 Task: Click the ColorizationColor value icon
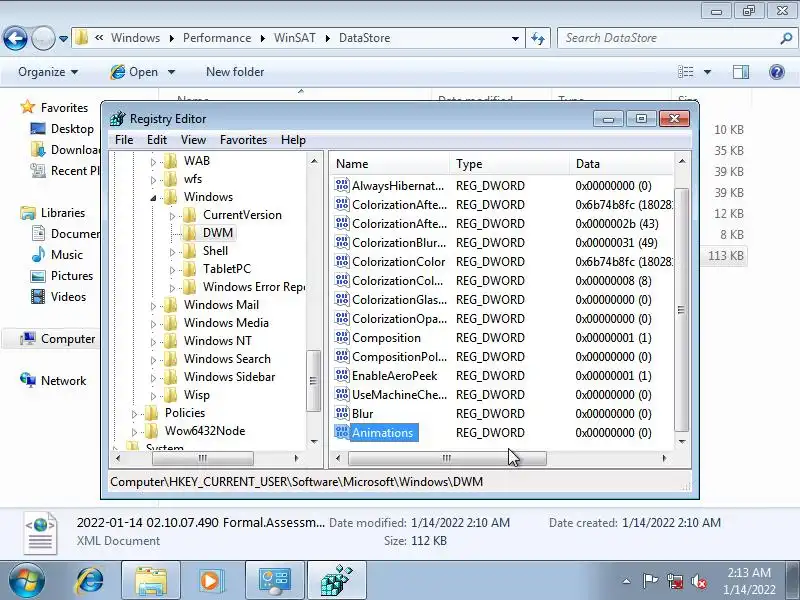pos(341,261)
